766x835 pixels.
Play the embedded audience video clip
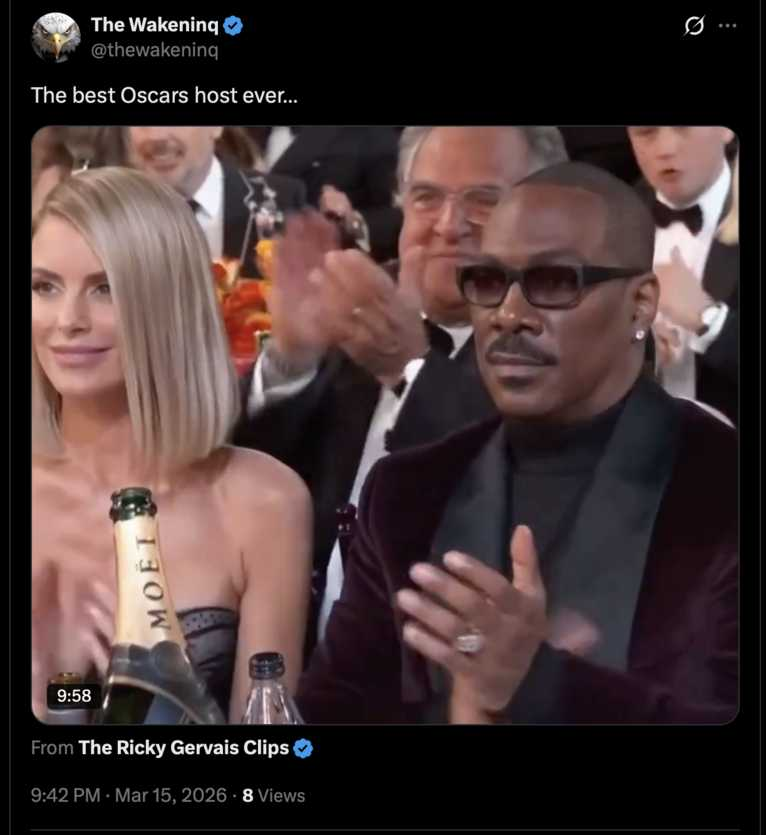click(x=385, y=425)
